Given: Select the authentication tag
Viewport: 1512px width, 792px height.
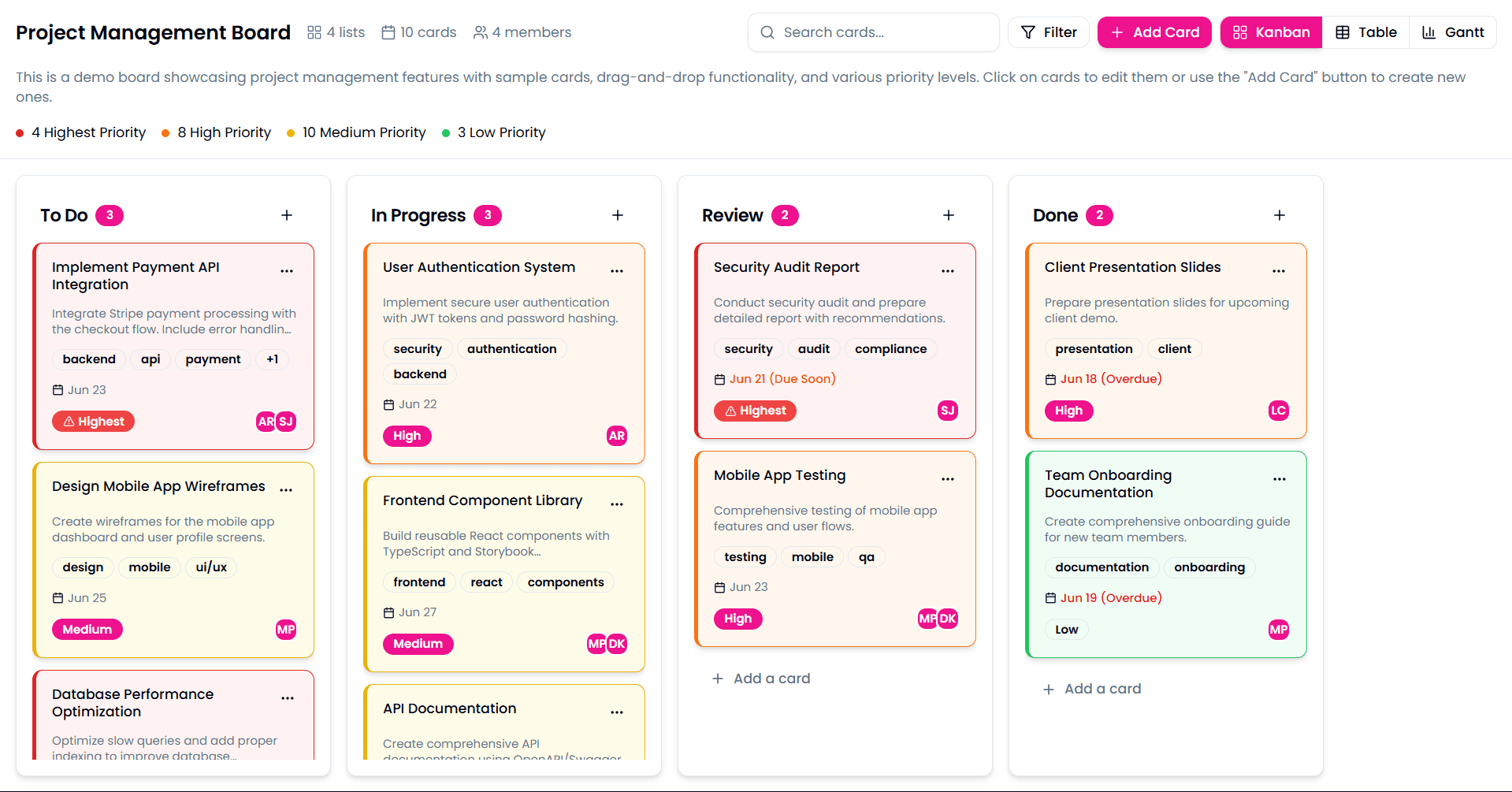Looking at the screenshot, I should [512, 349].
